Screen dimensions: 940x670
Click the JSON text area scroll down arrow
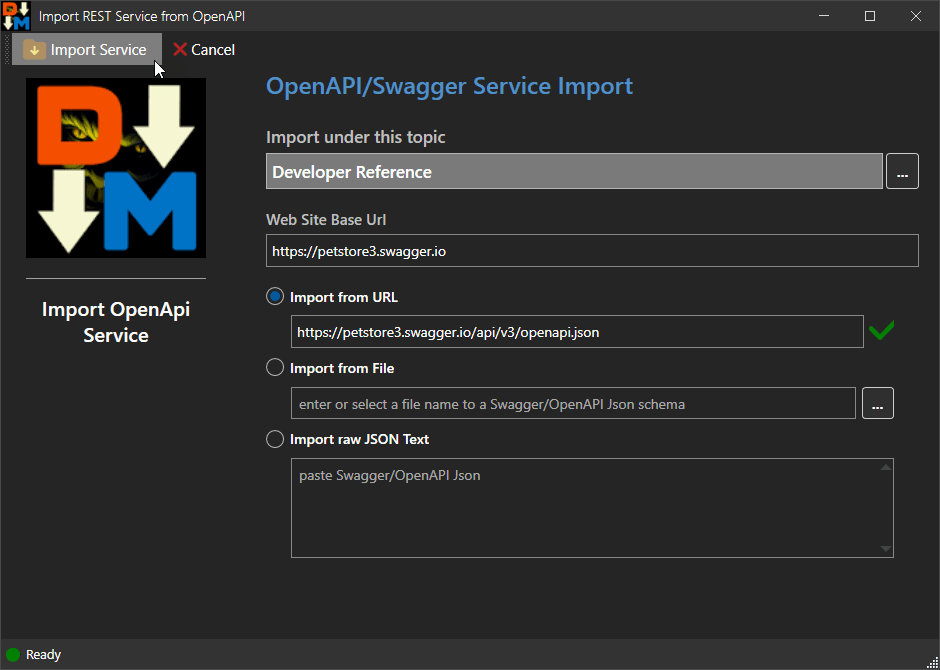(x=885, y=549)
